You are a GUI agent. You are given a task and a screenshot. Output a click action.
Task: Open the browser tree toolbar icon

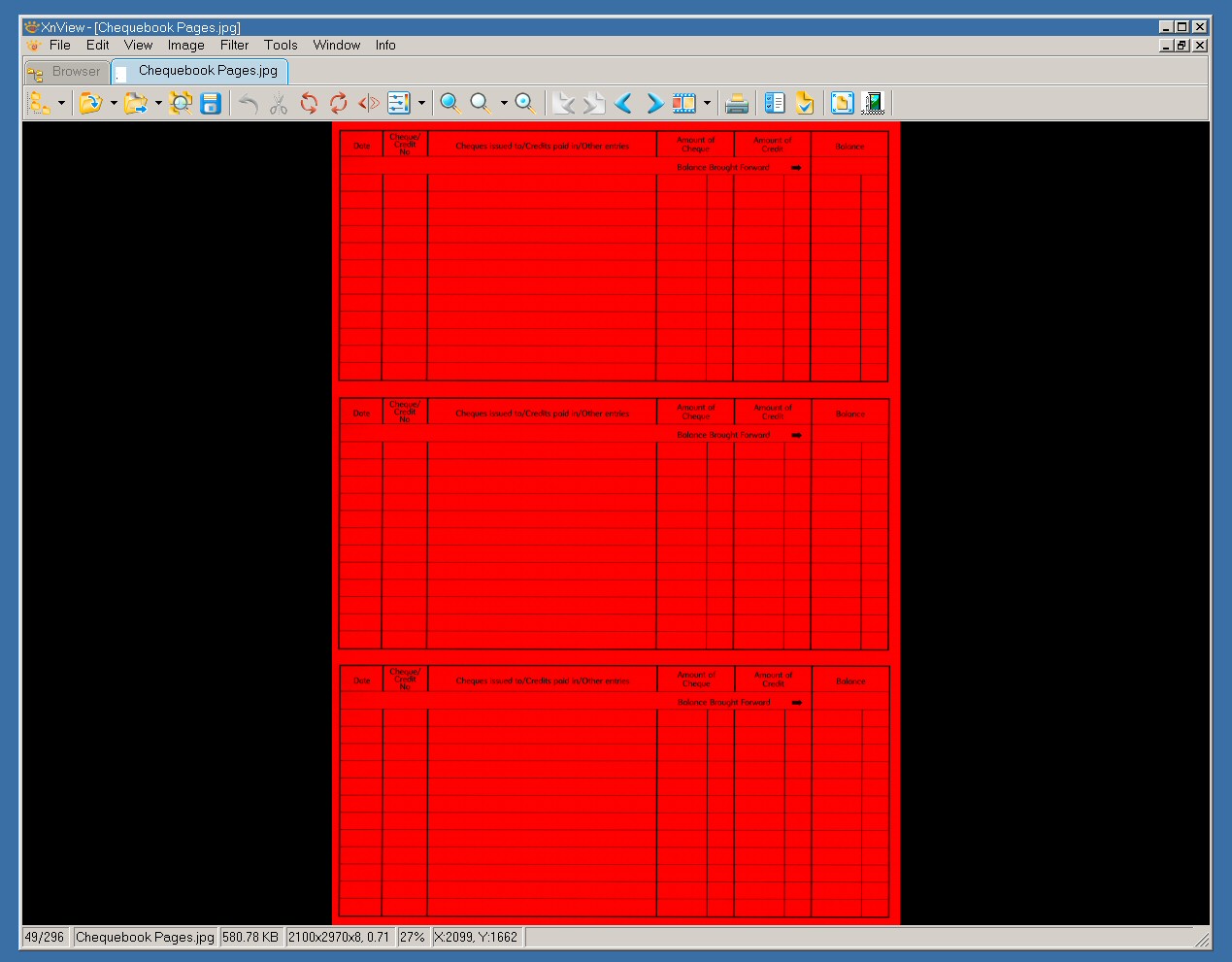[40, 103]
